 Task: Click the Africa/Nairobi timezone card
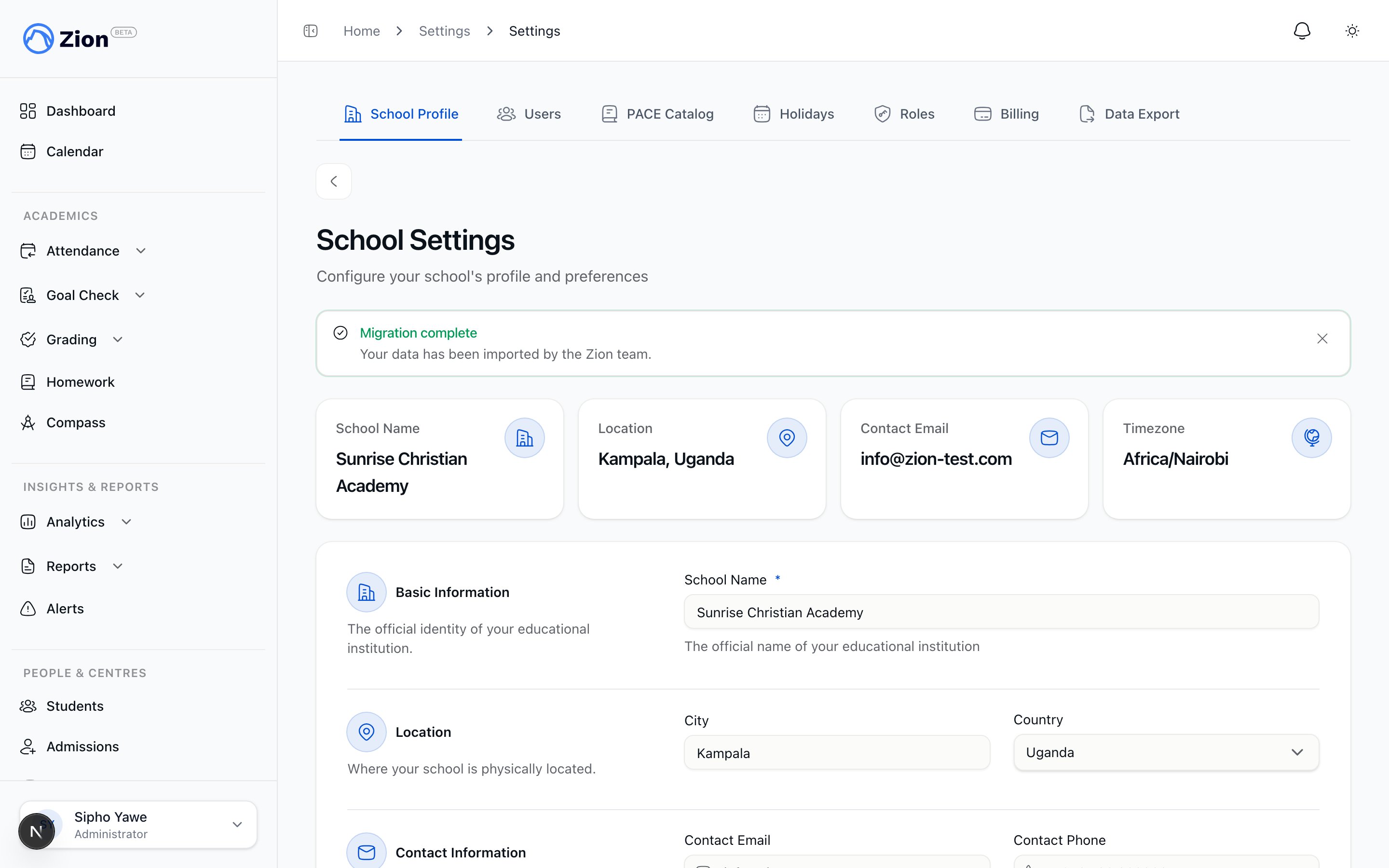(x=1226, y=459)
